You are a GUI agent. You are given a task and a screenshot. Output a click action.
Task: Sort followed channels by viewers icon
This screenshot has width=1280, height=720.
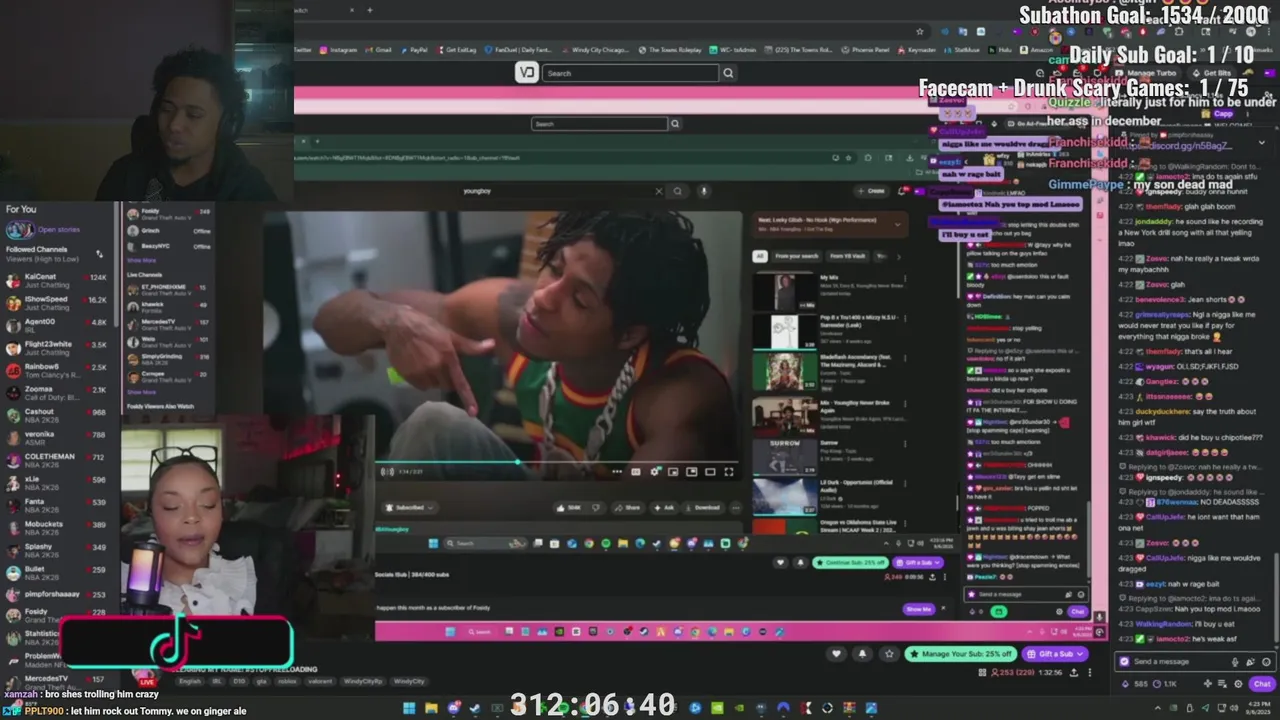pos(99,254)
